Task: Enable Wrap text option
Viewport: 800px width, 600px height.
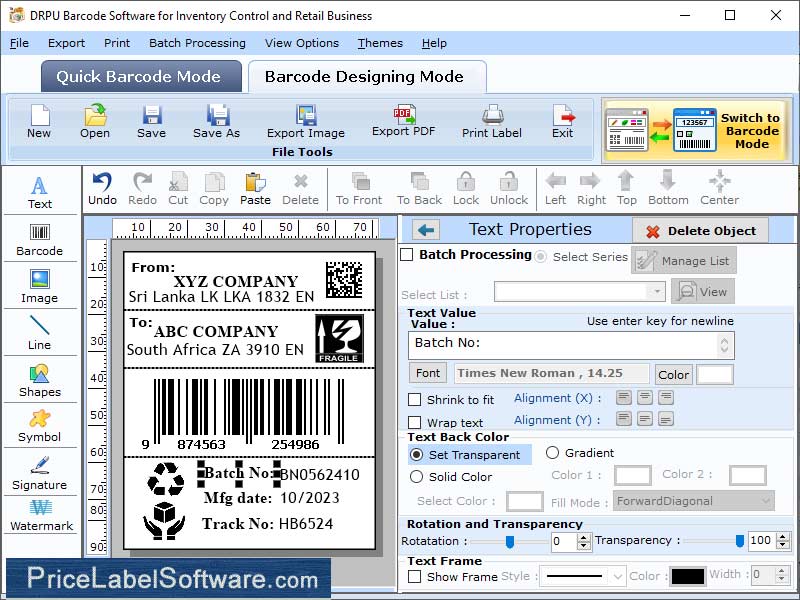Action: point(415,422)
